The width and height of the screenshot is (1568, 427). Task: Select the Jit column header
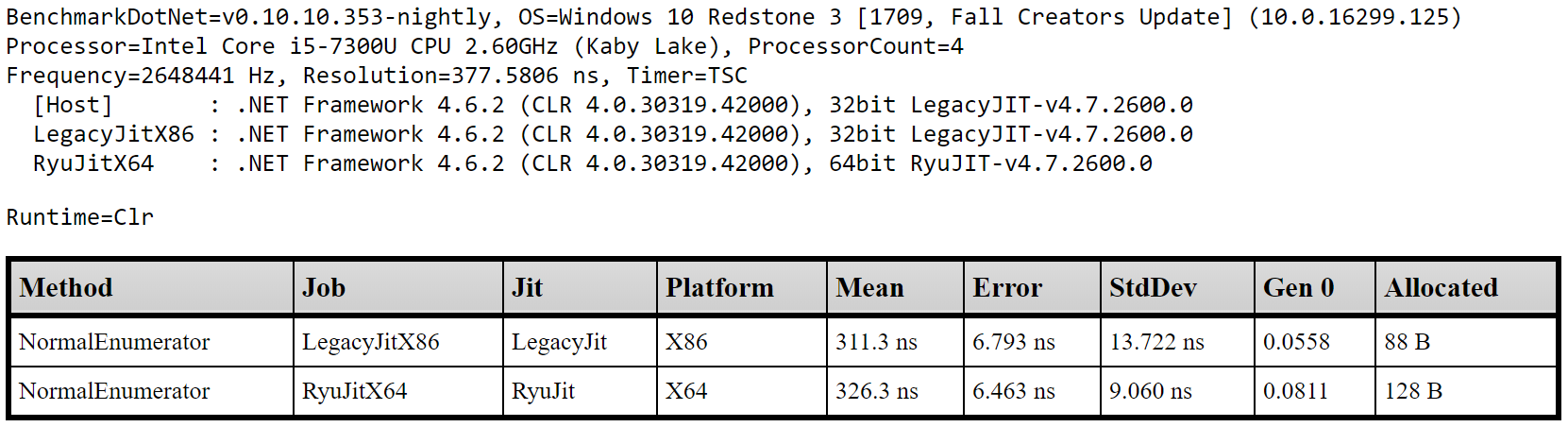pyautogui.click(x=580, y=287)
